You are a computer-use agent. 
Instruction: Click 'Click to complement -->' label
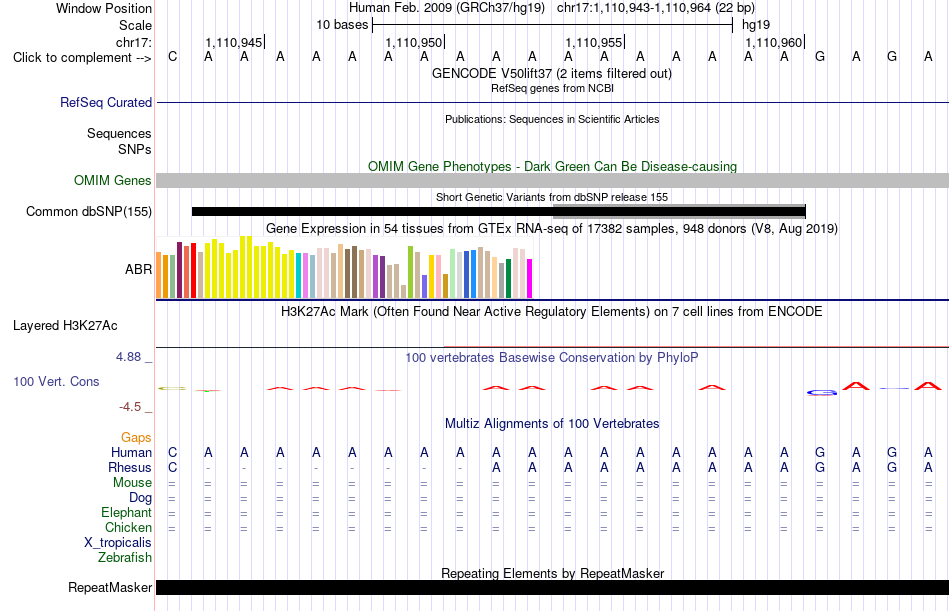(82, 58)
